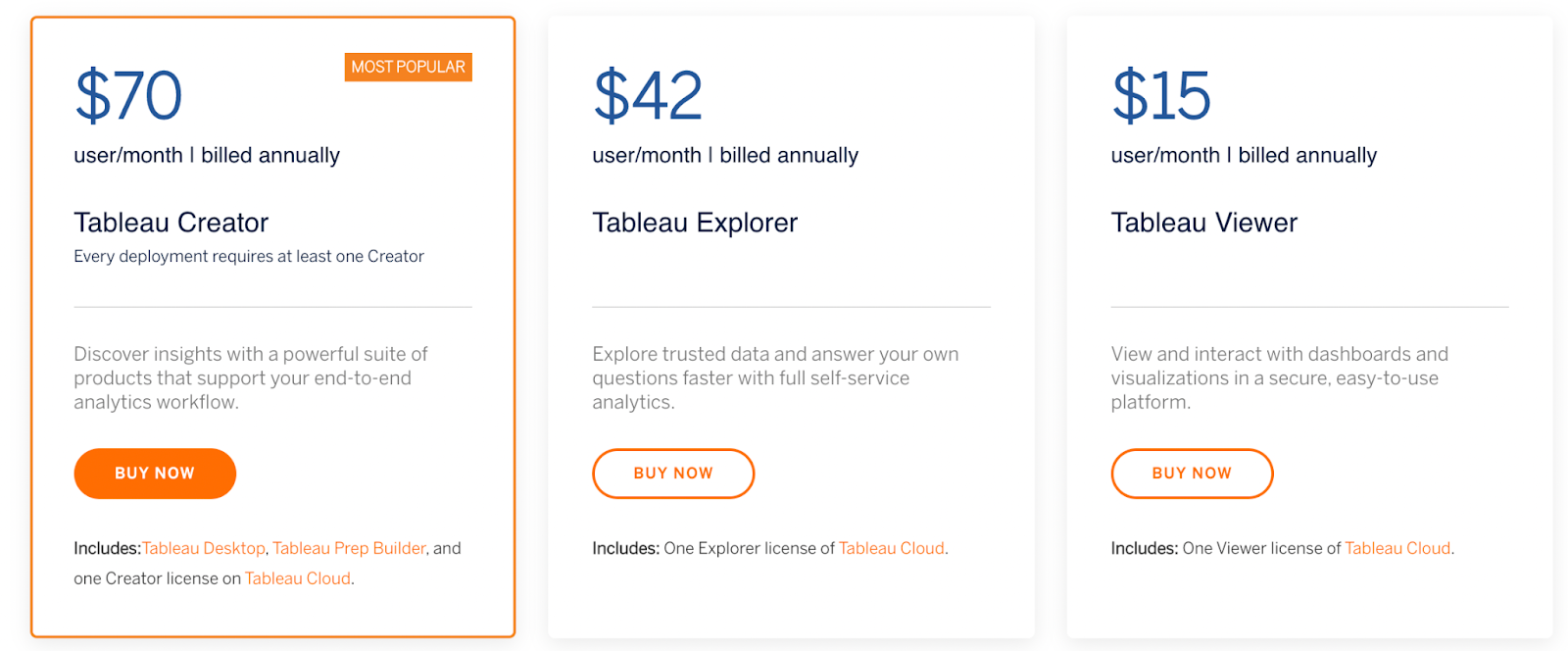Viewport: 1568px width, 651px height.
Task: Click the 'Discover insights' description text
Action: pyautogui.click(x=251, y=378)
